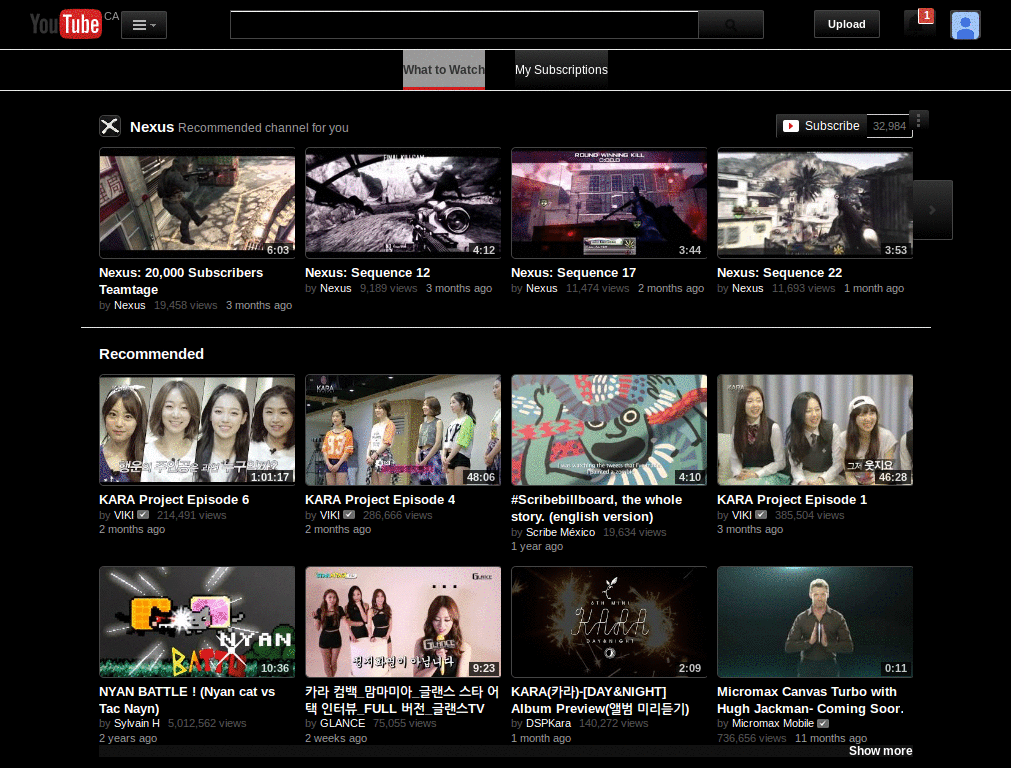
Task: Open GLANCE channel link
Action: coord(343,723)
